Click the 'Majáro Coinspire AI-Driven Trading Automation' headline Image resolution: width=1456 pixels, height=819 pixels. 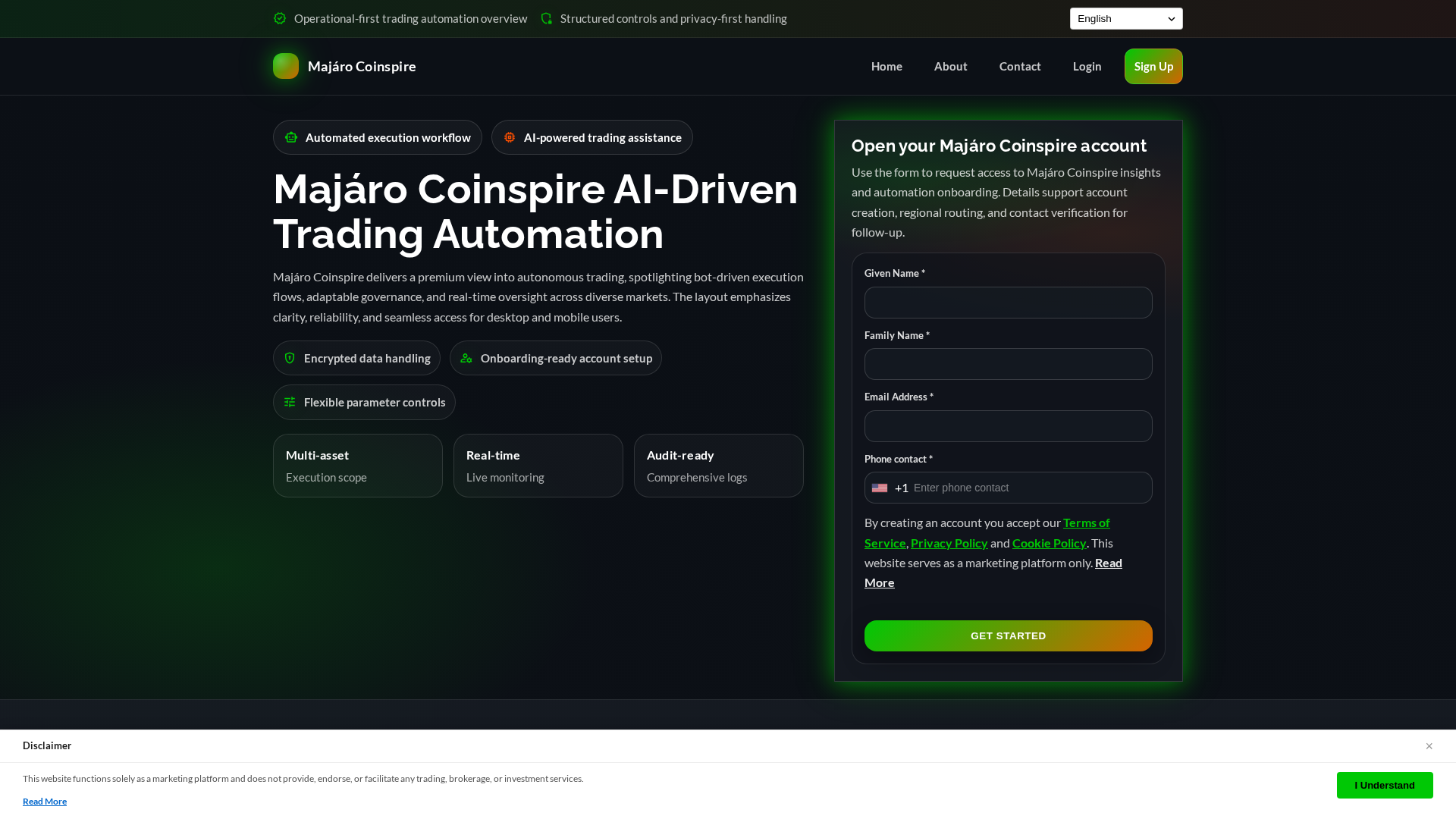pos(535,211)
